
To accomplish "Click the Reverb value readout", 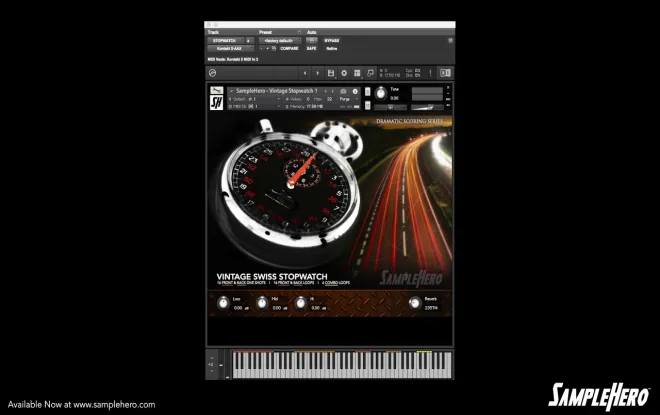I will 431,308.
